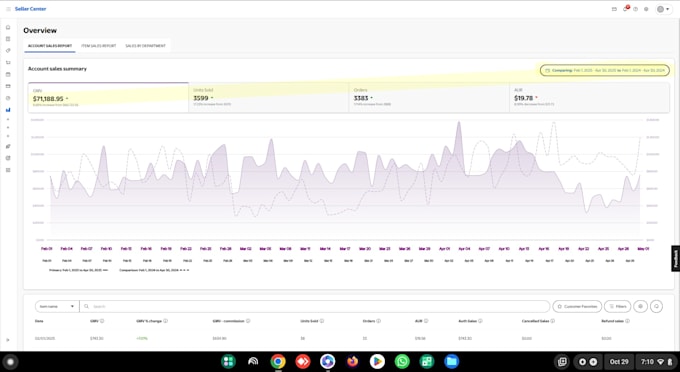Click info icon next to GMV - commission header
680x372 pixels.
pyautogui.click(x=248, y=321)
